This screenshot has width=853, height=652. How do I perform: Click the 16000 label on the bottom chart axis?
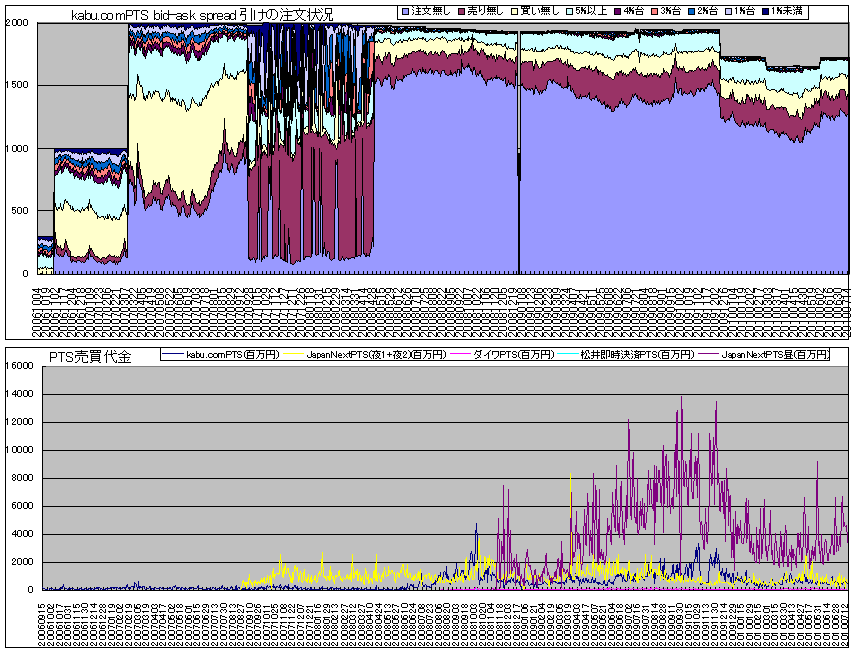pyautogui.click(x=20, y=366)
